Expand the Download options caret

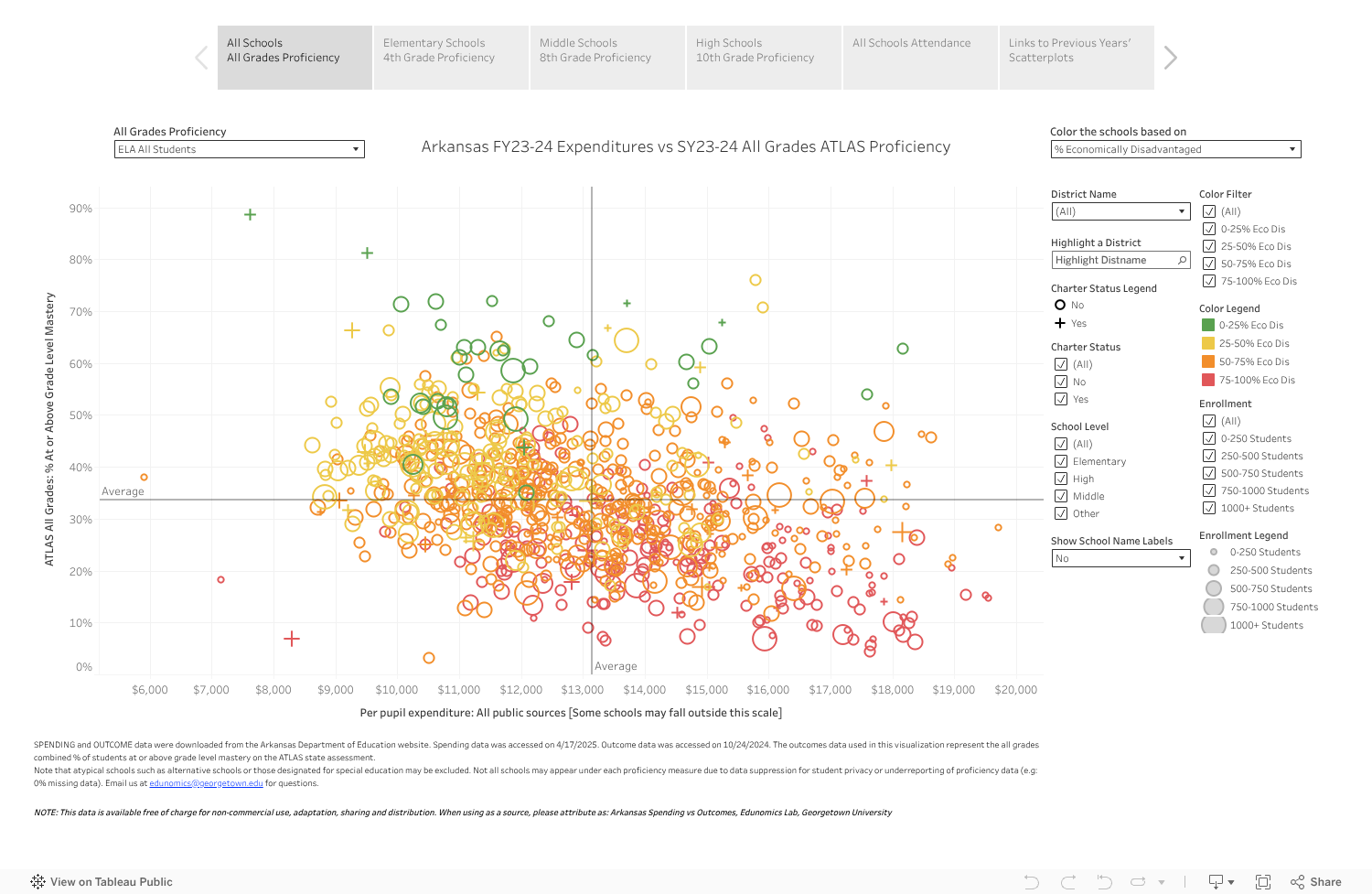click(x=1231, y=882)
